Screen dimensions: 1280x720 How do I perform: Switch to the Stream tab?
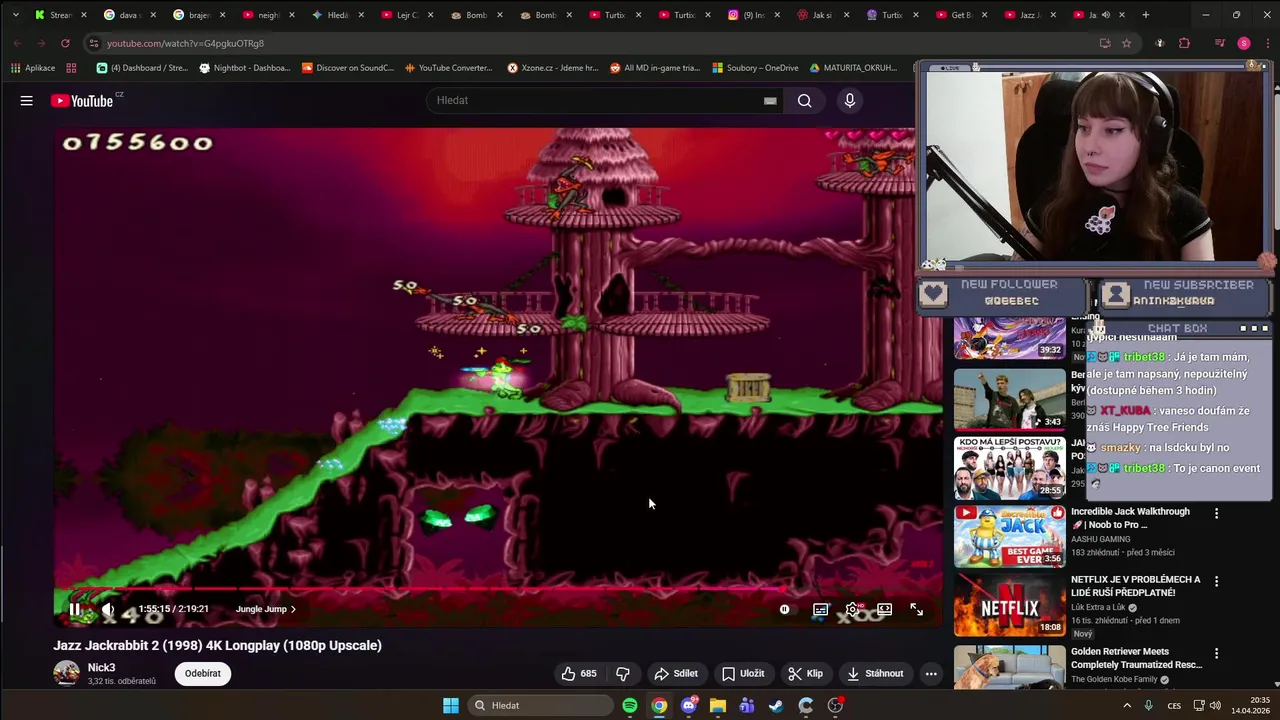[x=60, y=15]
